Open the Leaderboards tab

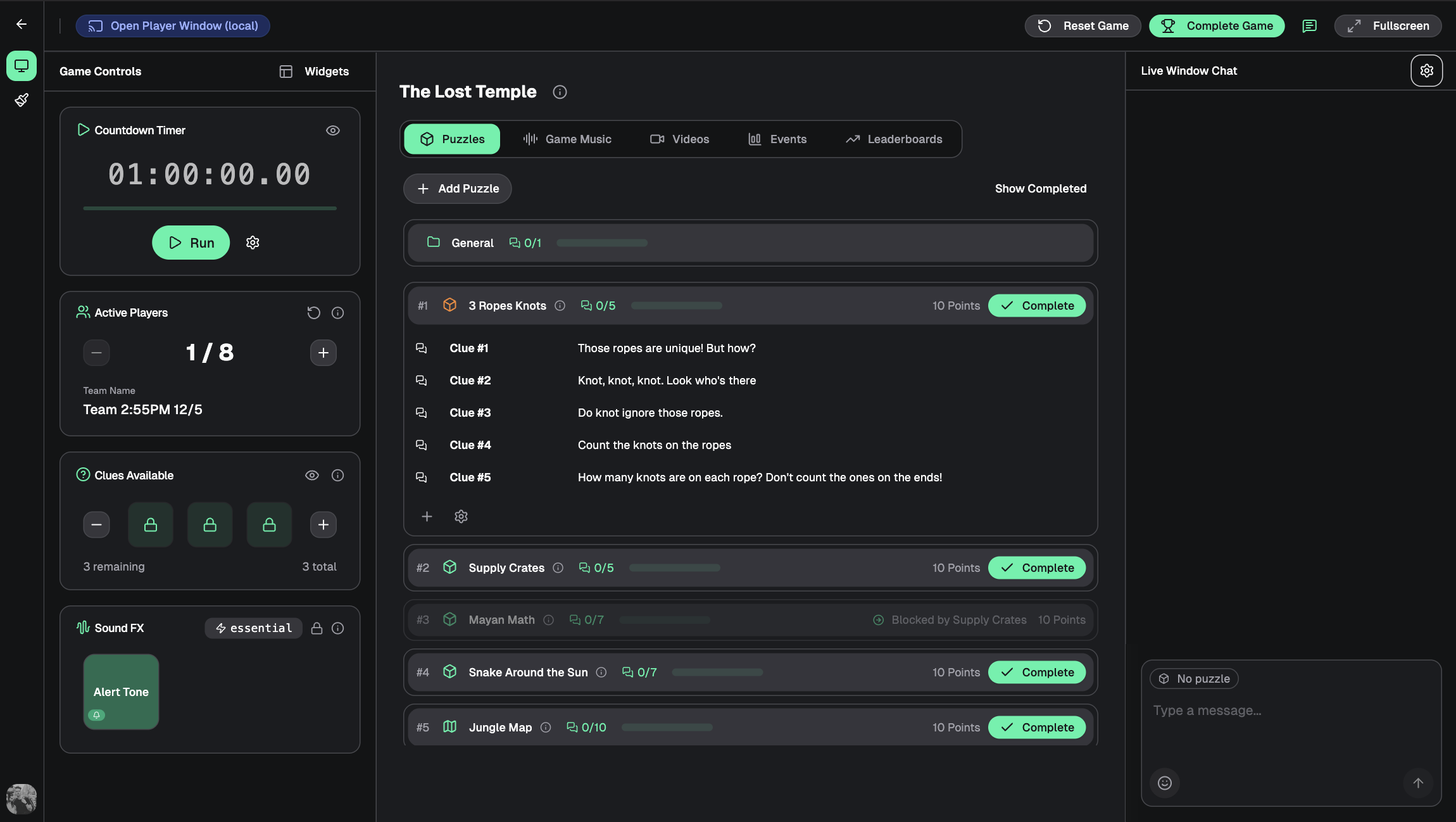coord(894,139)
